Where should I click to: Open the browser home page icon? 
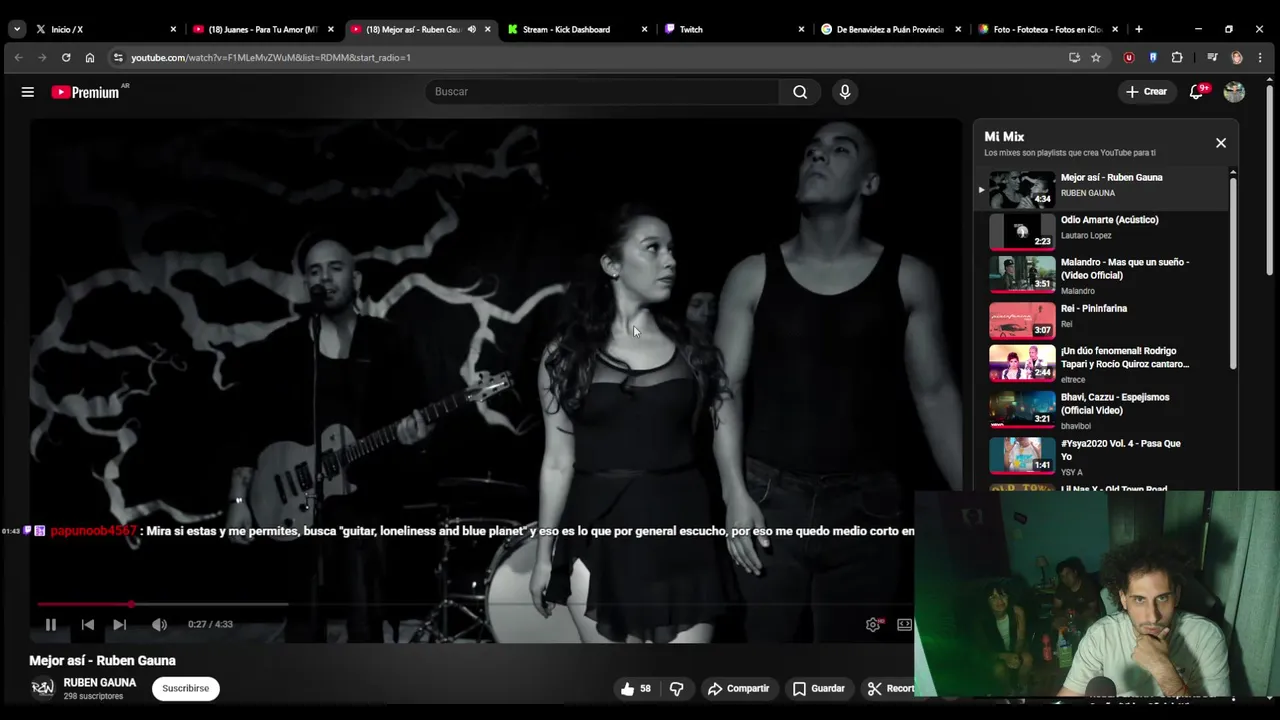(x=90, y=58)
